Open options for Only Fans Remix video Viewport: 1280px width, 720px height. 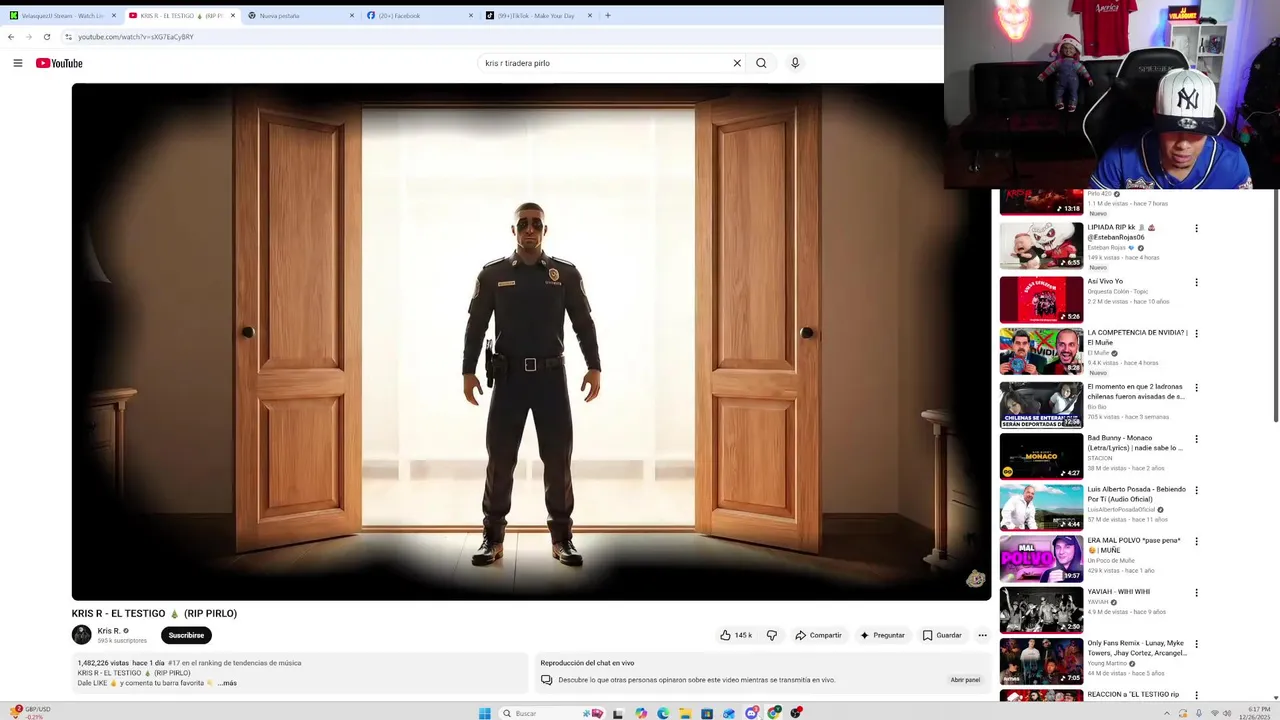(1196, 645)
